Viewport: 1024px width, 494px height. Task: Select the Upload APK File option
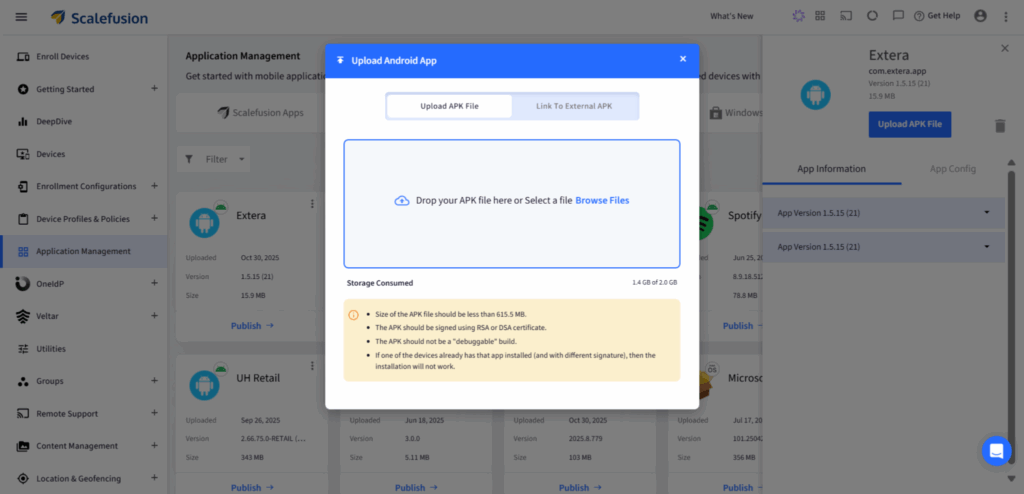coord(449,106)
